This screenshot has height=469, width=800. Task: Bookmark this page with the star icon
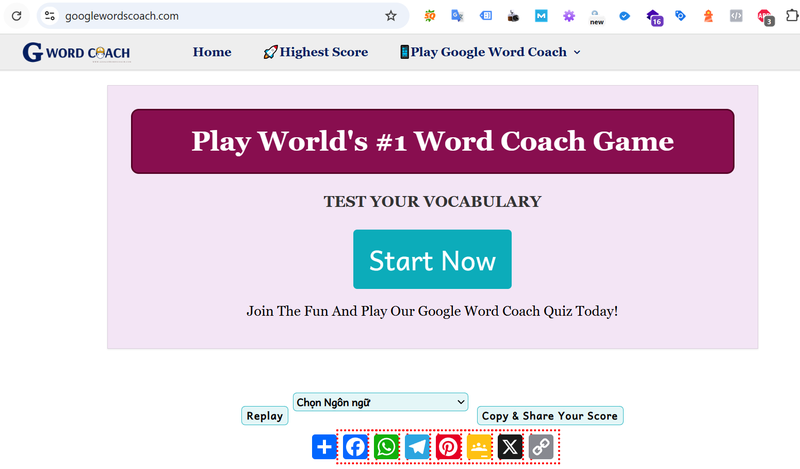[391, 16]
